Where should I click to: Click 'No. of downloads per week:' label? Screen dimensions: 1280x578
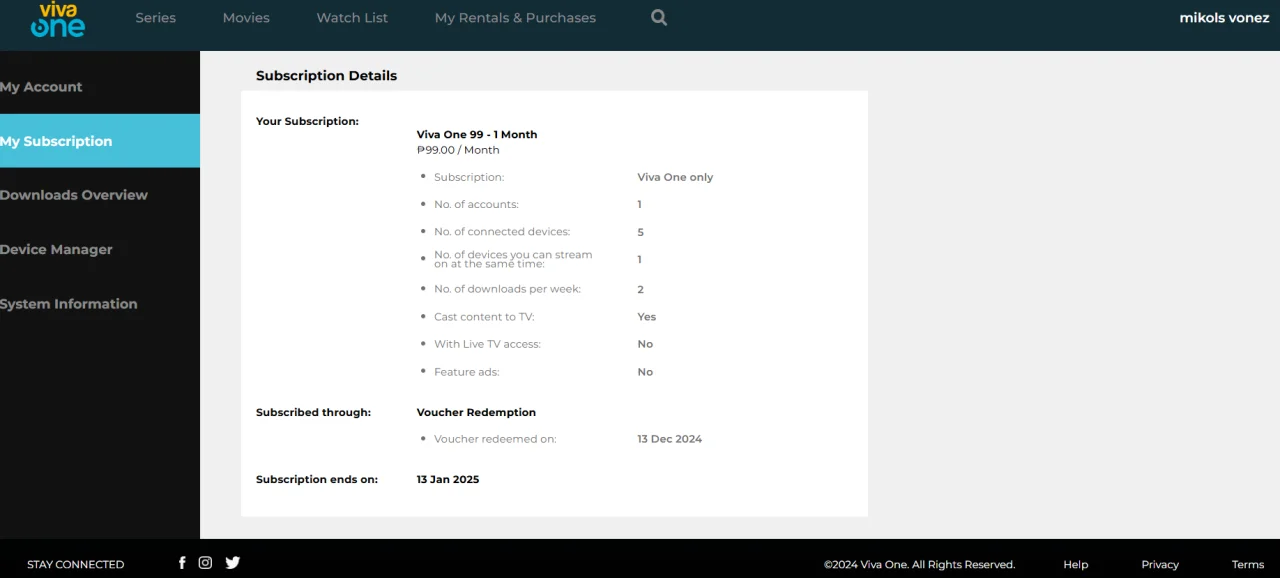point(507,289)
